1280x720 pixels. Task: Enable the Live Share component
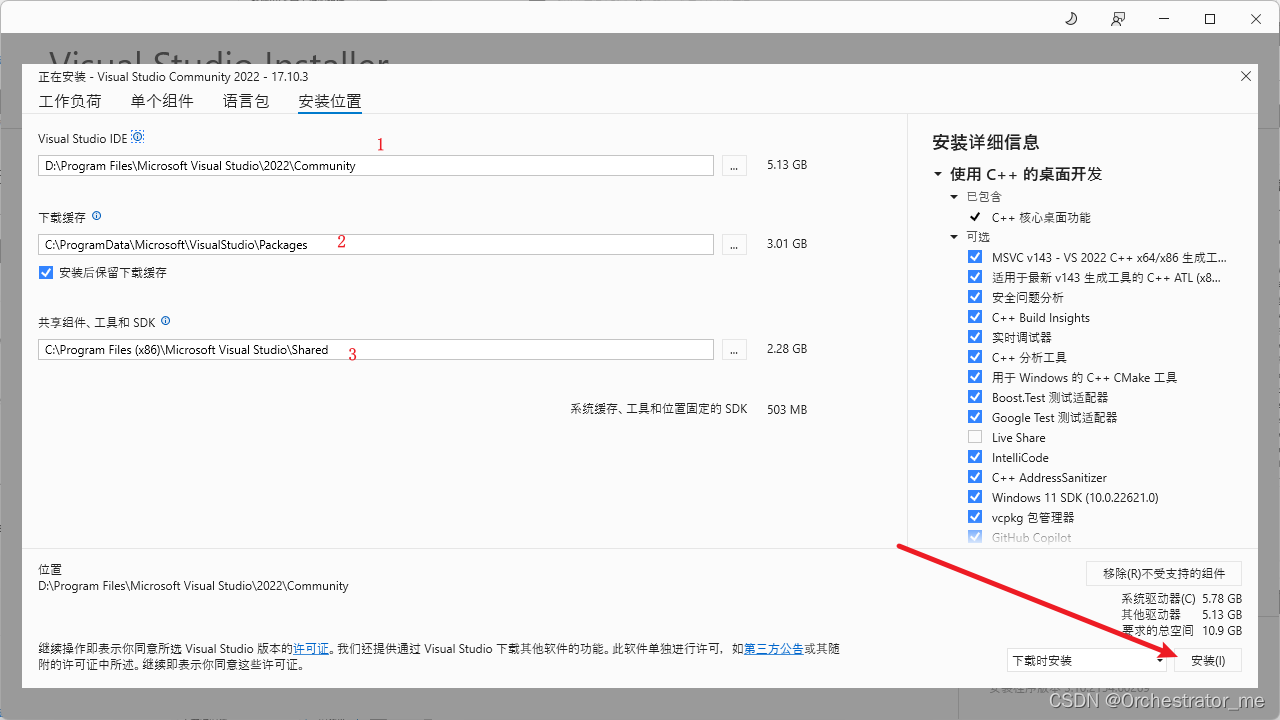[975, 437]
